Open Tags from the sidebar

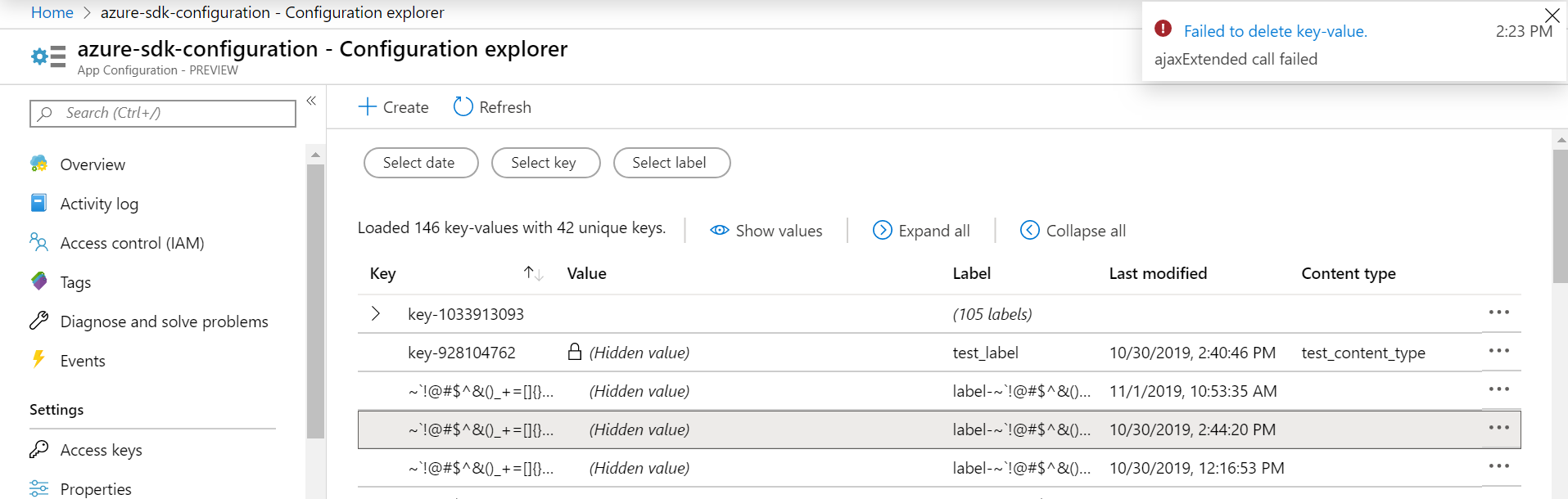[75, 282]
